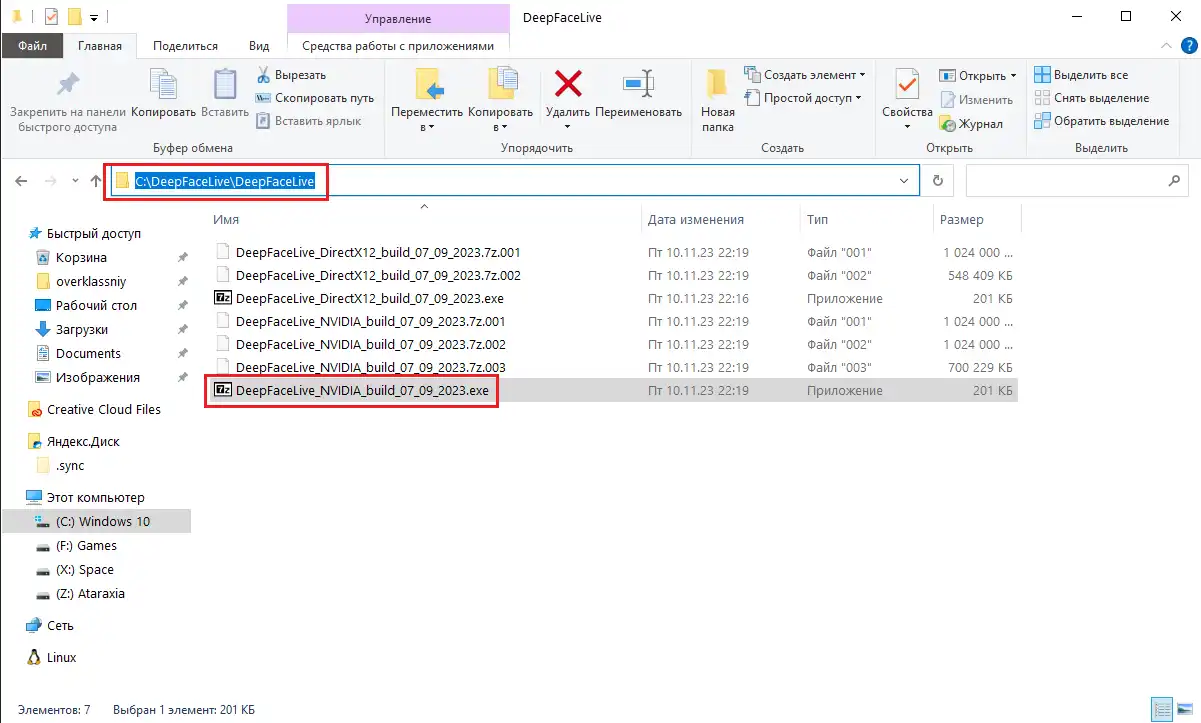Expand address bar history dropdown

point(904,181)
